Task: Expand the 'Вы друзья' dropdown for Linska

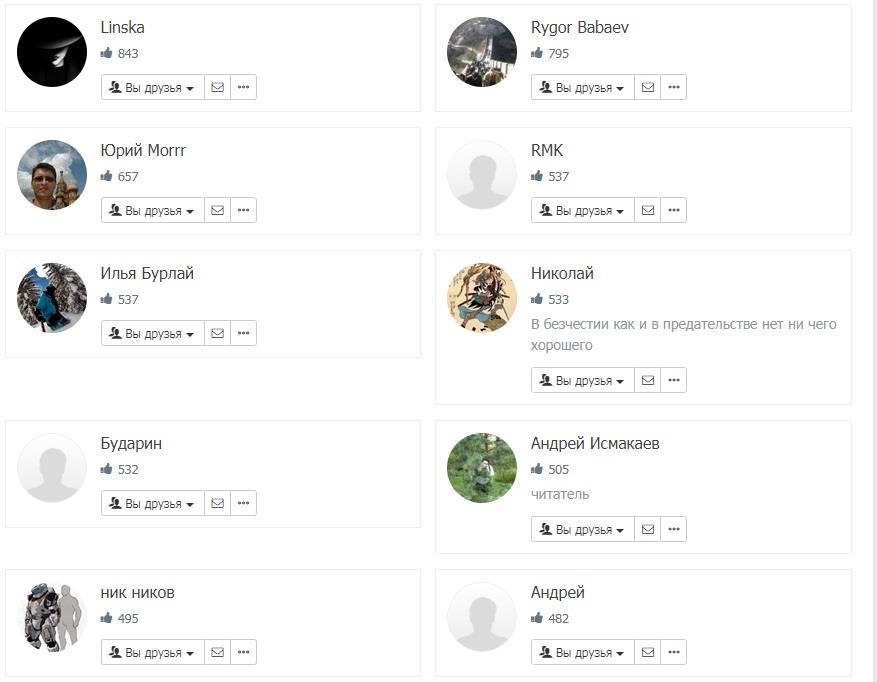Action: click(153, 87)
